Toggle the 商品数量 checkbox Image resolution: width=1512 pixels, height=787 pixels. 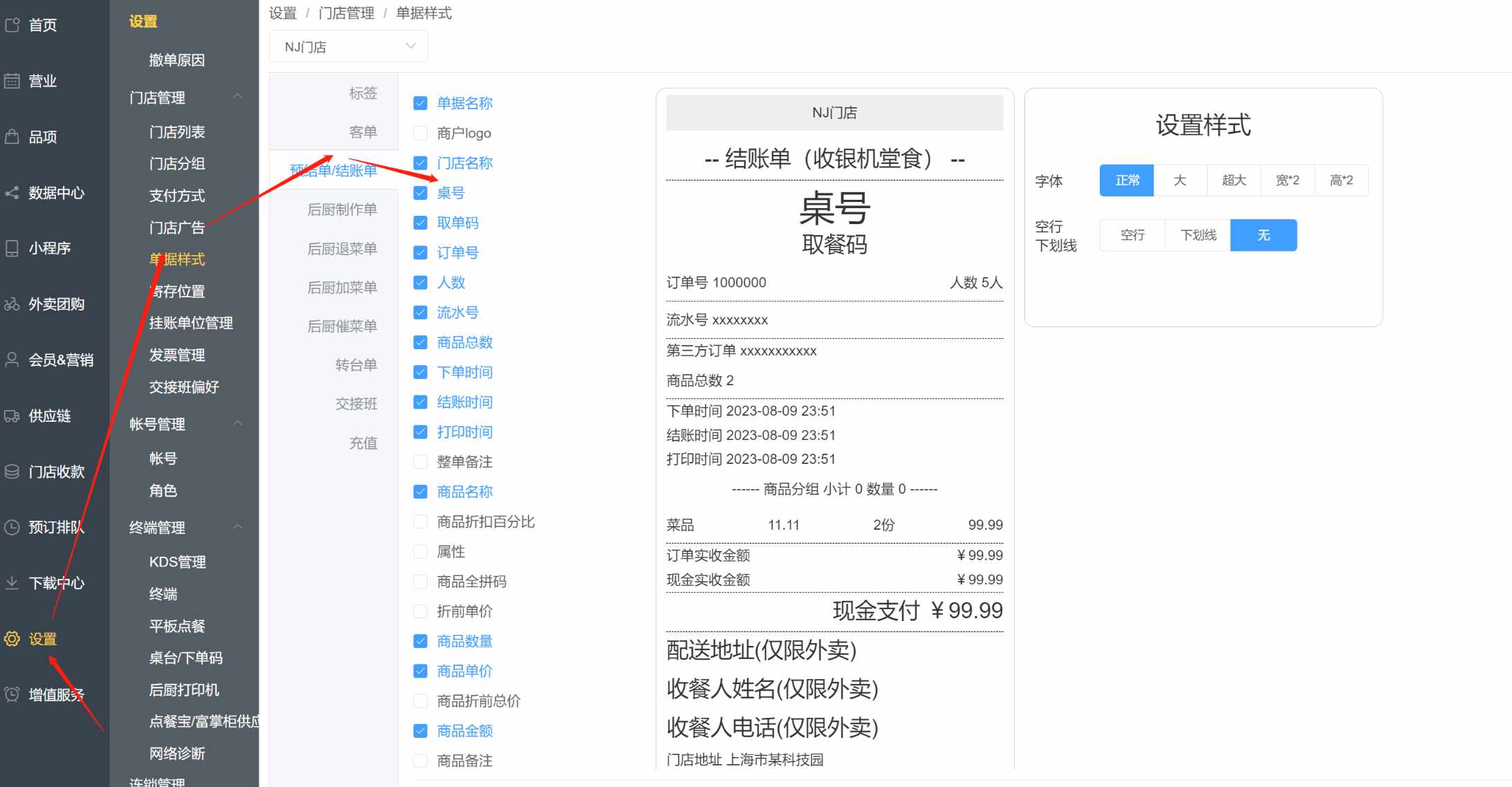pos(420,641)
